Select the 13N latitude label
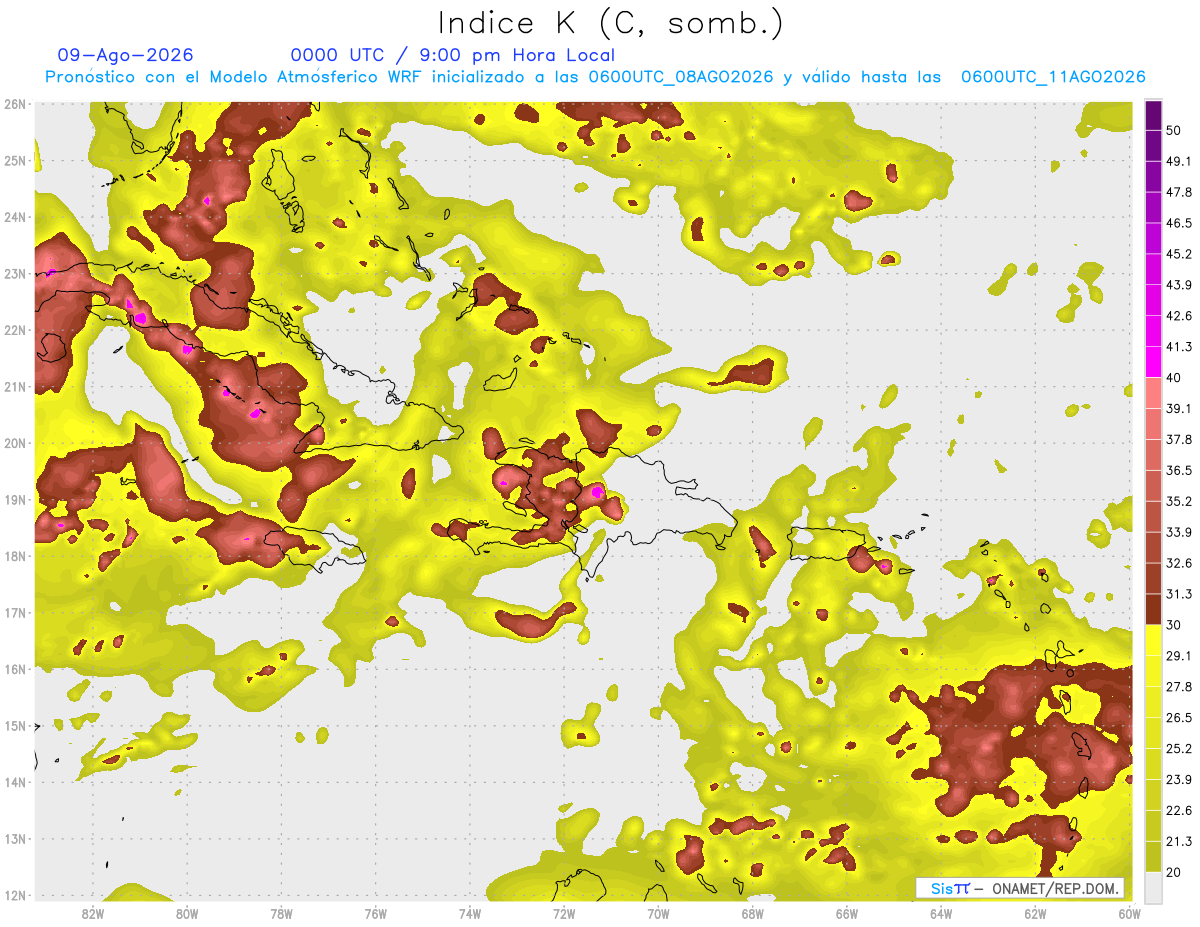This screenshot has height=927, width=1200. (x=15, y=839)
